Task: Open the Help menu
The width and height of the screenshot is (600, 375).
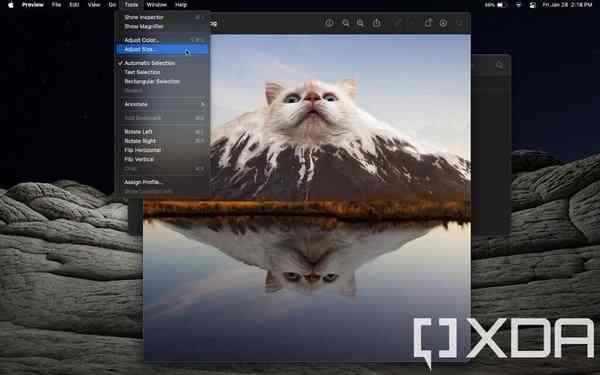Action: (x=181, y=5)
